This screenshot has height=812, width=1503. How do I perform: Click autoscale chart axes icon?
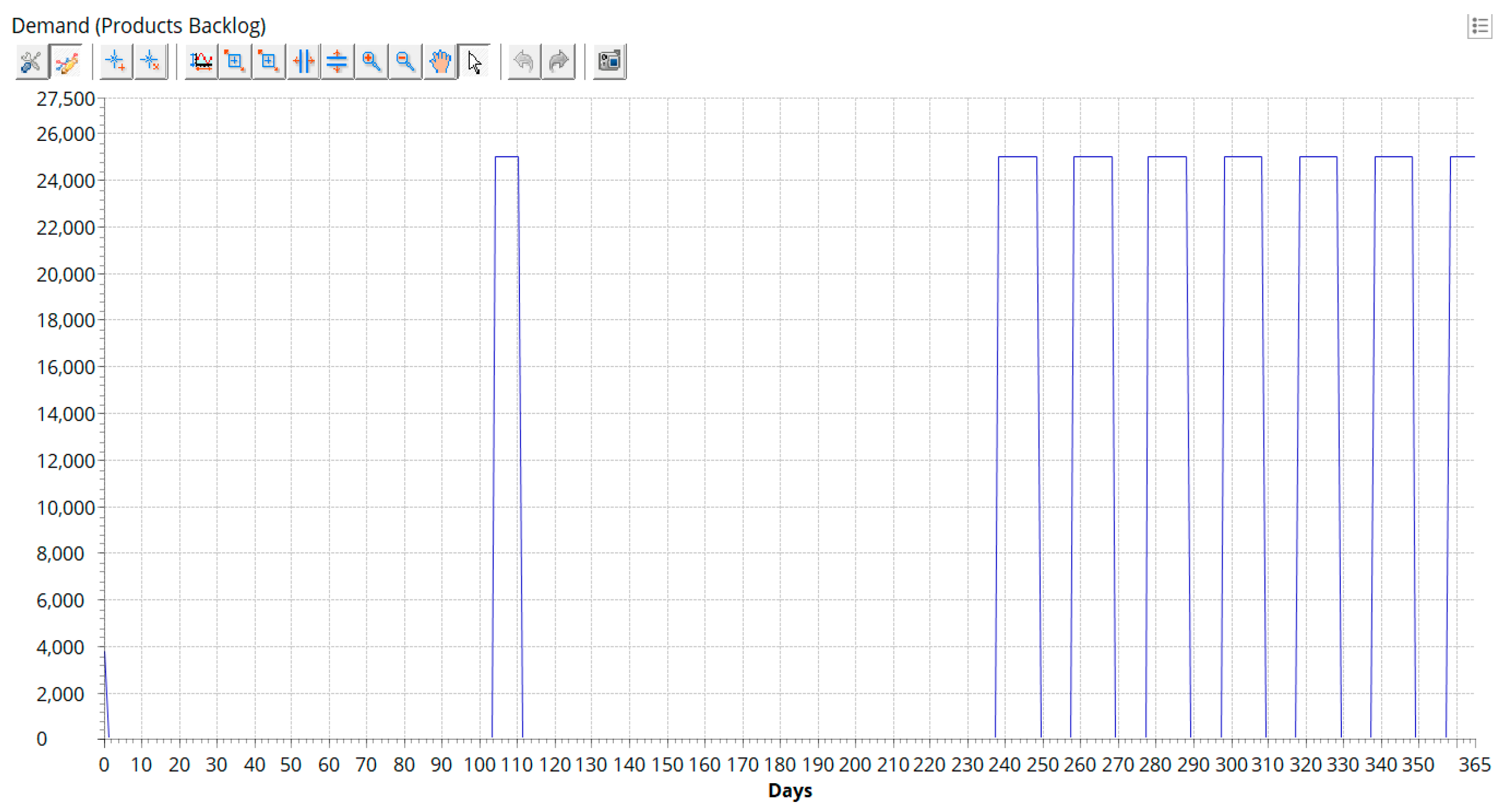click(x=201, y=61)
